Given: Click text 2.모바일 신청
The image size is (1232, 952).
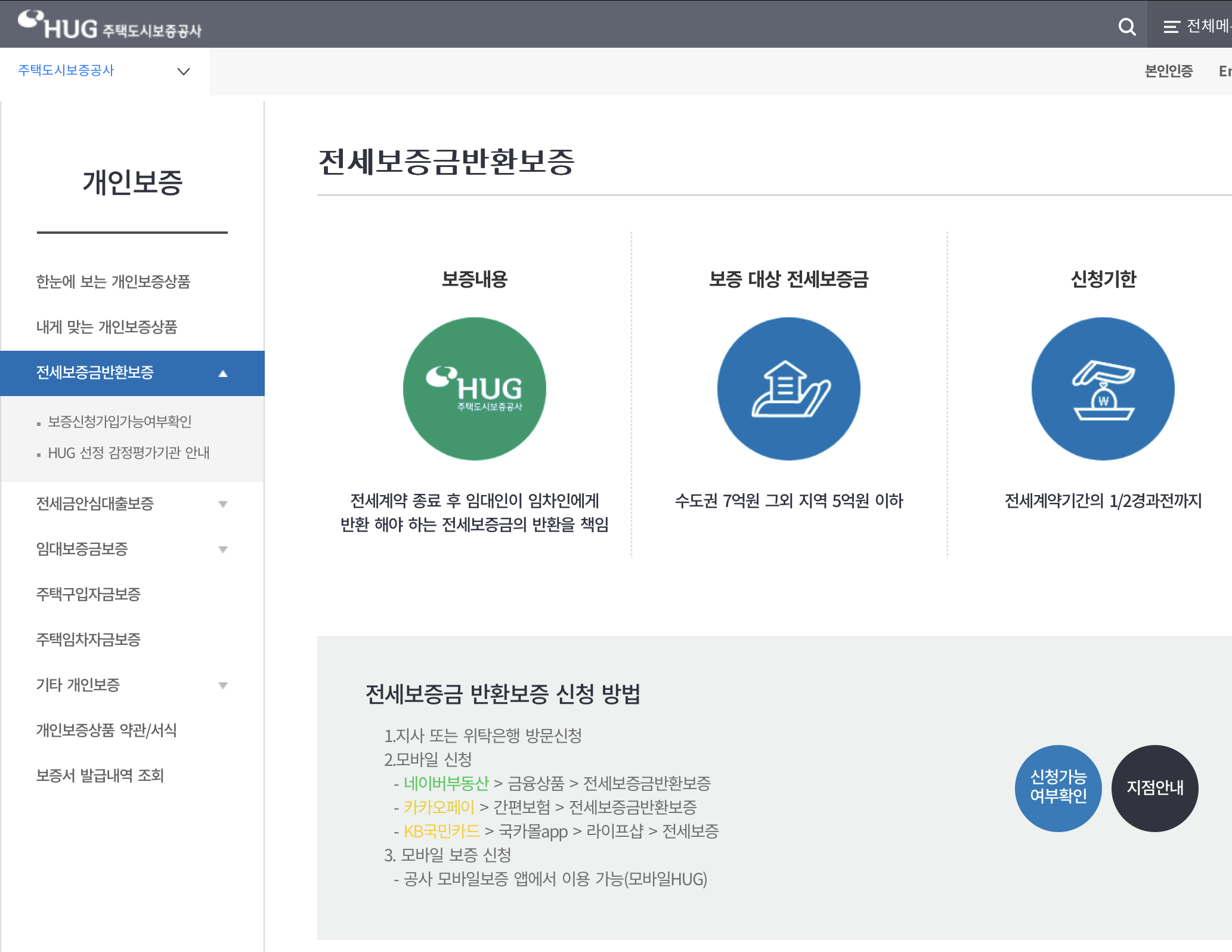Looking at the screenshot, I should (x=428, y=759).
